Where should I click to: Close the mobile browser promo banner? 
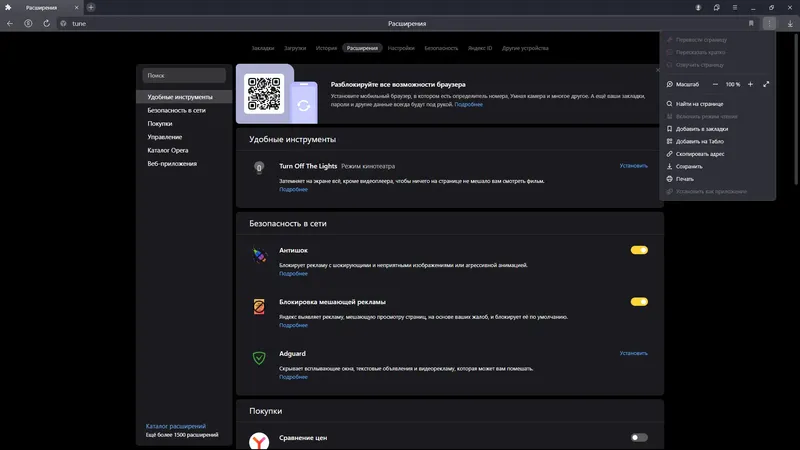[x=658, y=70]
